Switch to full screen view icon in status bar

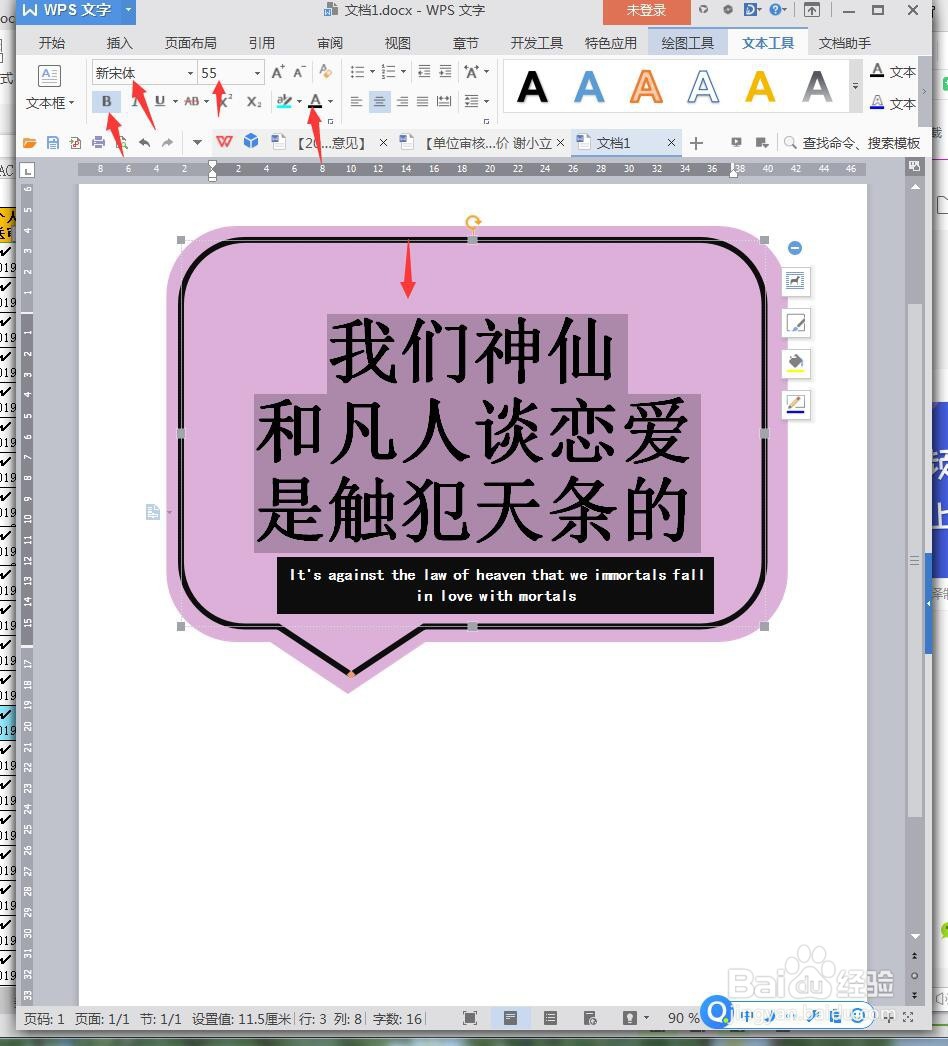470,1017
